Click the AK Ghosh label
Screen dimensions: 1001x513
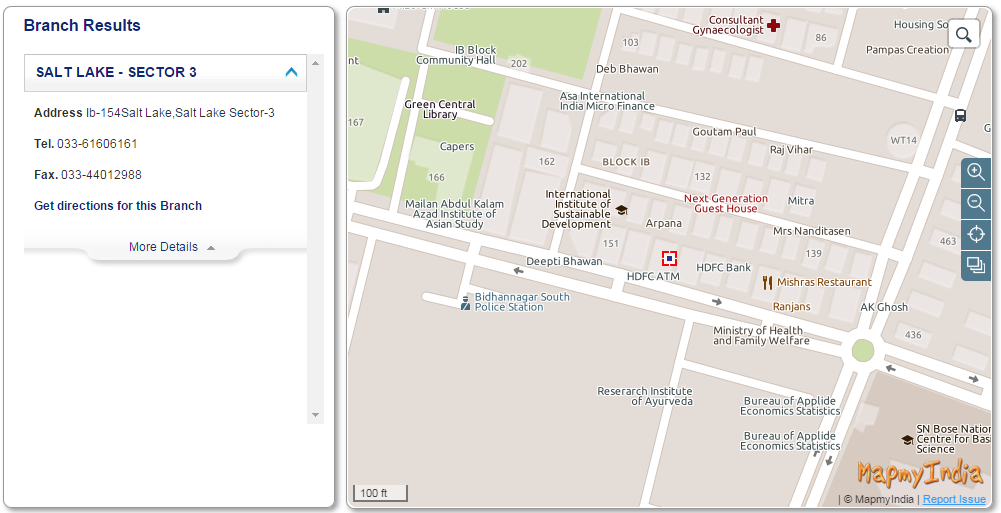pos(884,308)
